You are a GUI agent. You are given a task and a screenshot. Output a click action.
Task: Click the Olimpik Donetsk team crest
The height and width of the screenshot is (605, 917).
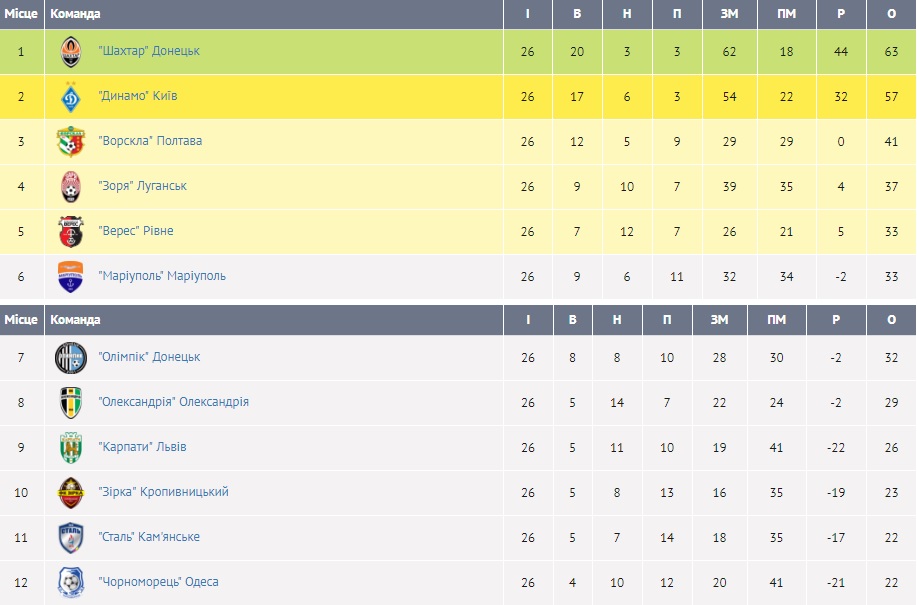point(70,357)
